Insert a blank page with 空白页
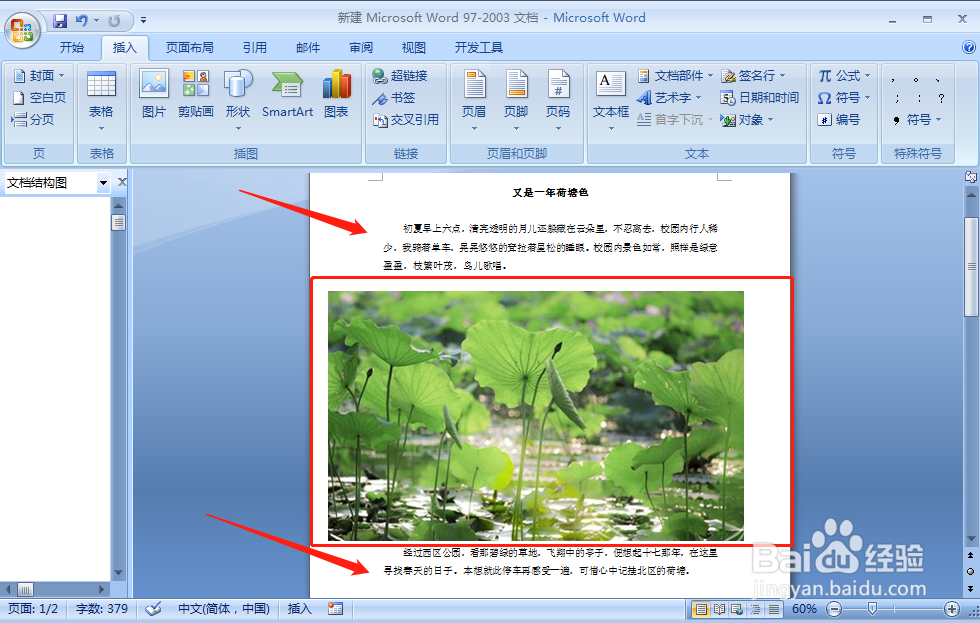 40,97
